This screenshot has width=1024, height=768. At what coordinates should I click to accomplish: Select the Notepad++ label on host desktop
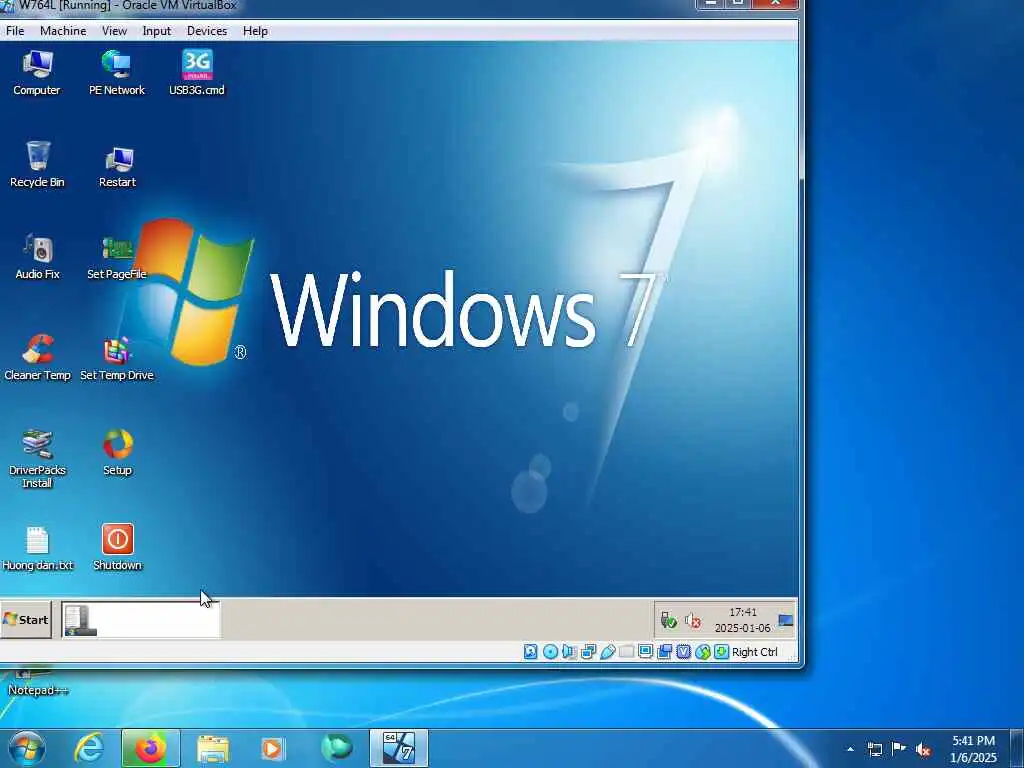coord(38,690)
